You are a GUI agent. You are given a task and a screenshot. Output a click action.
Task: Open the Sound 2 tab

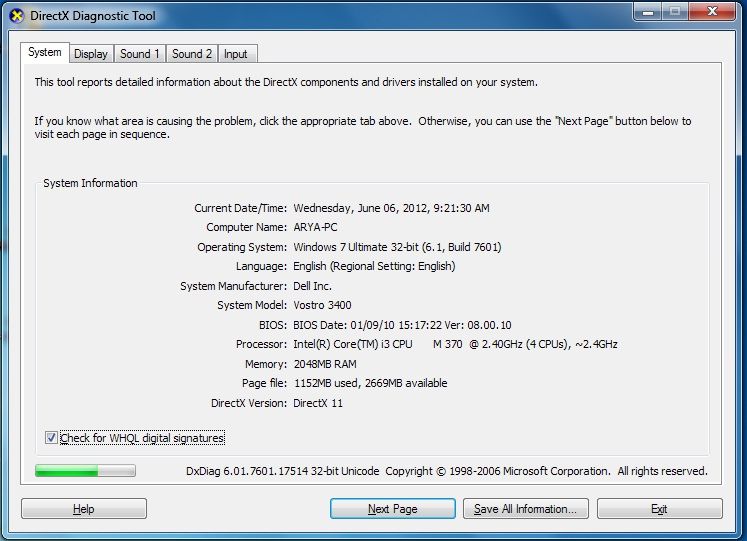[x=192, y=54]
